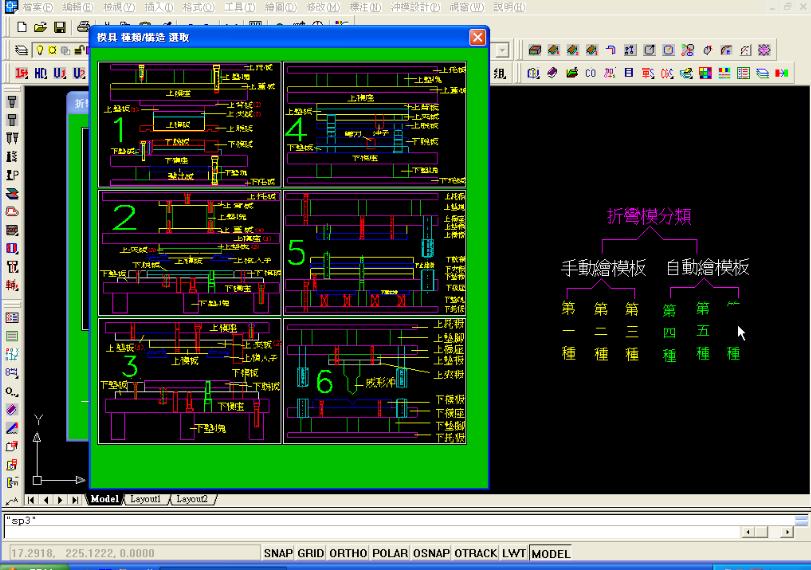Select mold structure type 5 thumbnail
811x570 pixels.
point(375,253)
